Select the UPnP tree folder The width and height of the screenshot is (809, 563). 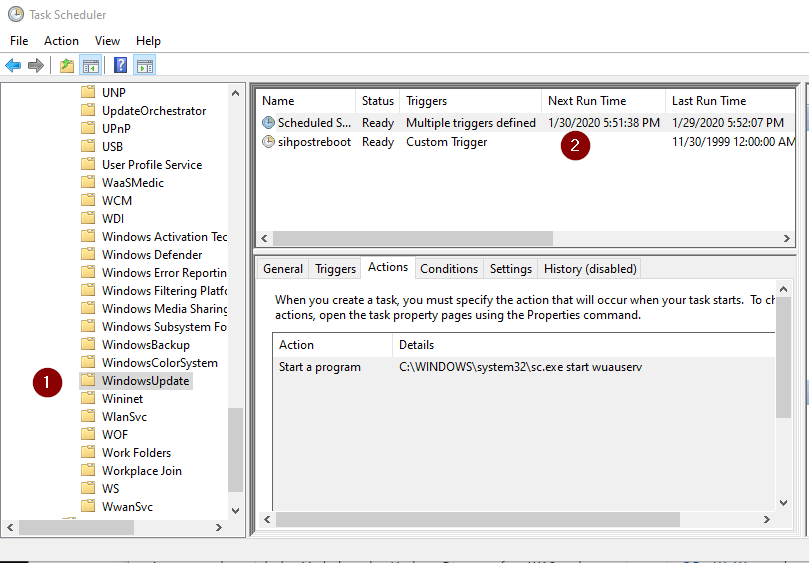point(116,128)
